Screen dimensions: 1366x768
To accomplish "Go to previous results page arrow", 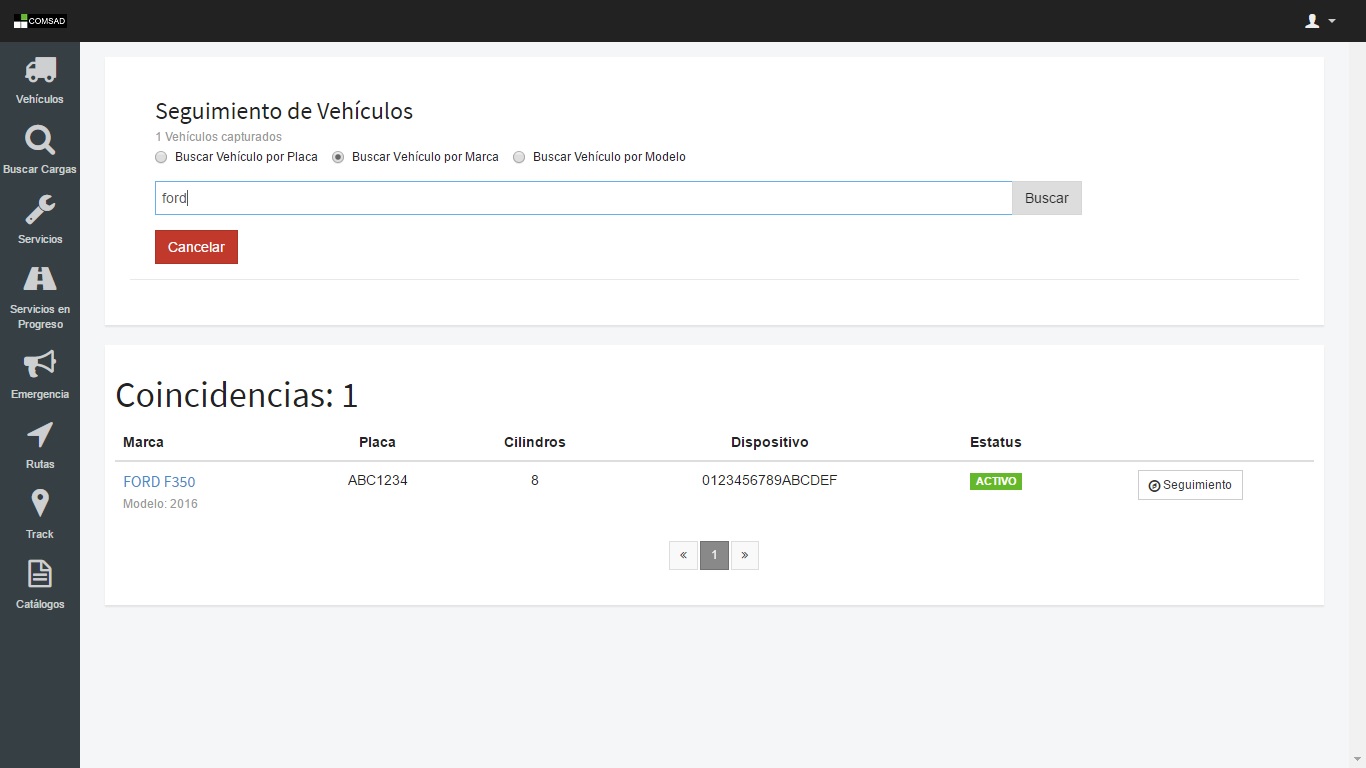I will click(683, 555).
